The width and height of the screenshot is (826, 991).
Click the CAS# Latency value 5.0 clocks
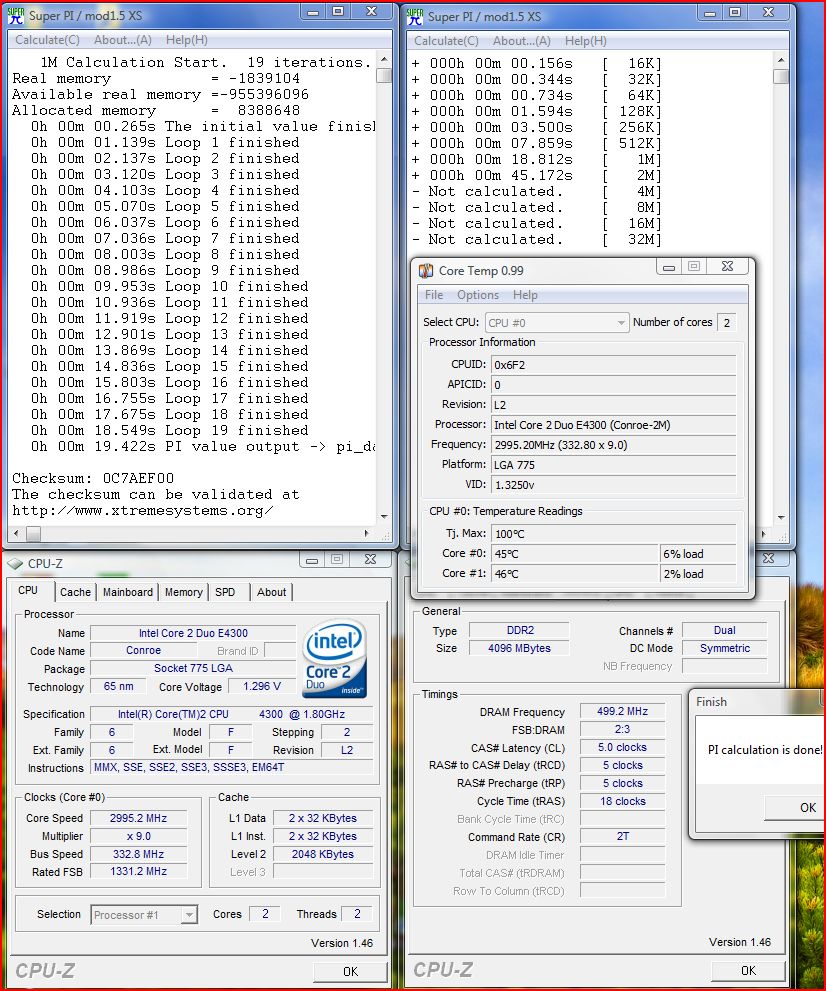(x=623, y=747)
